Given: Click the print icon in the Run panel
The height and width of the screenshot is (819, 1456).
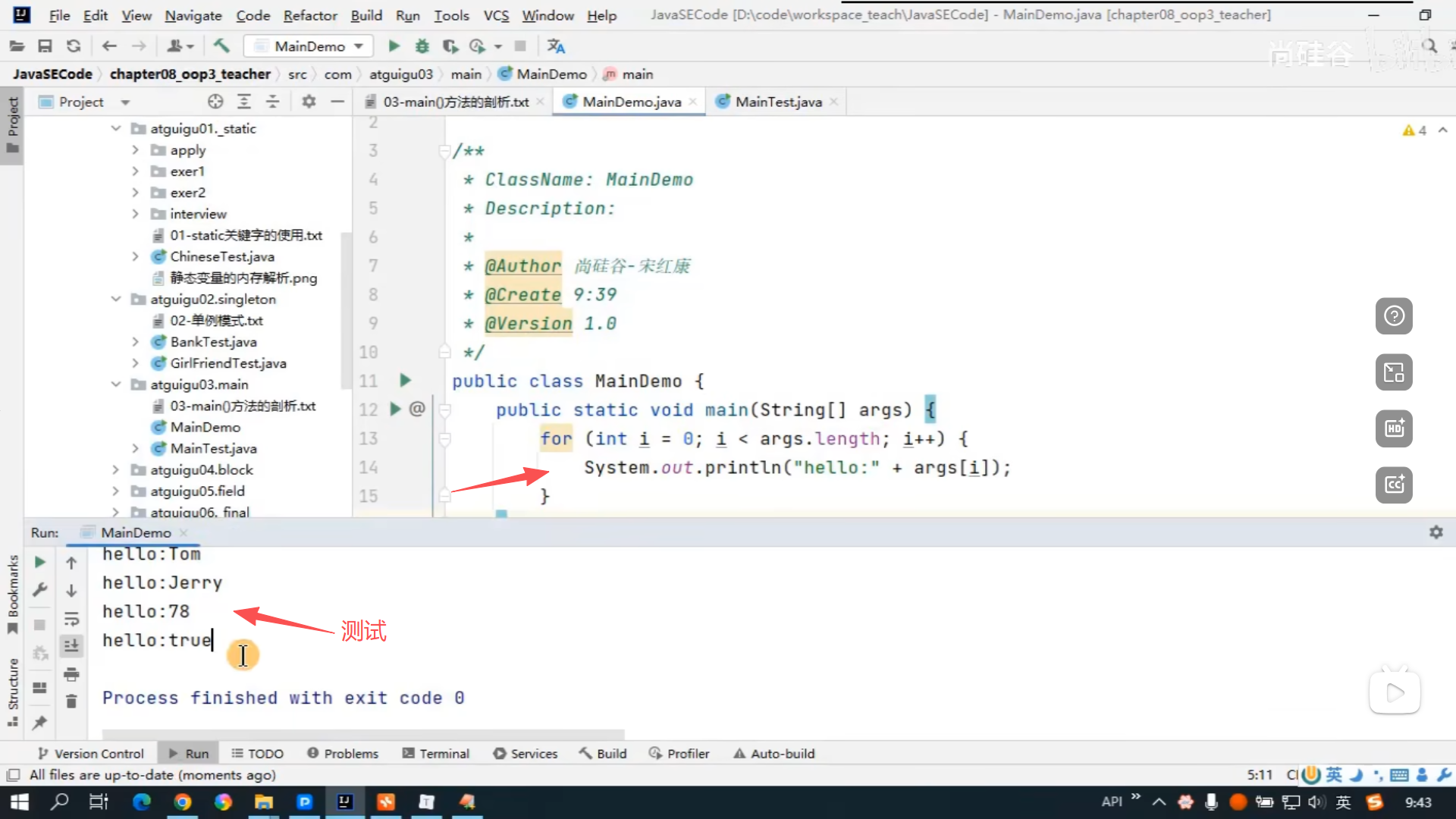Looking at the screenshot, I should pos(71,673).
